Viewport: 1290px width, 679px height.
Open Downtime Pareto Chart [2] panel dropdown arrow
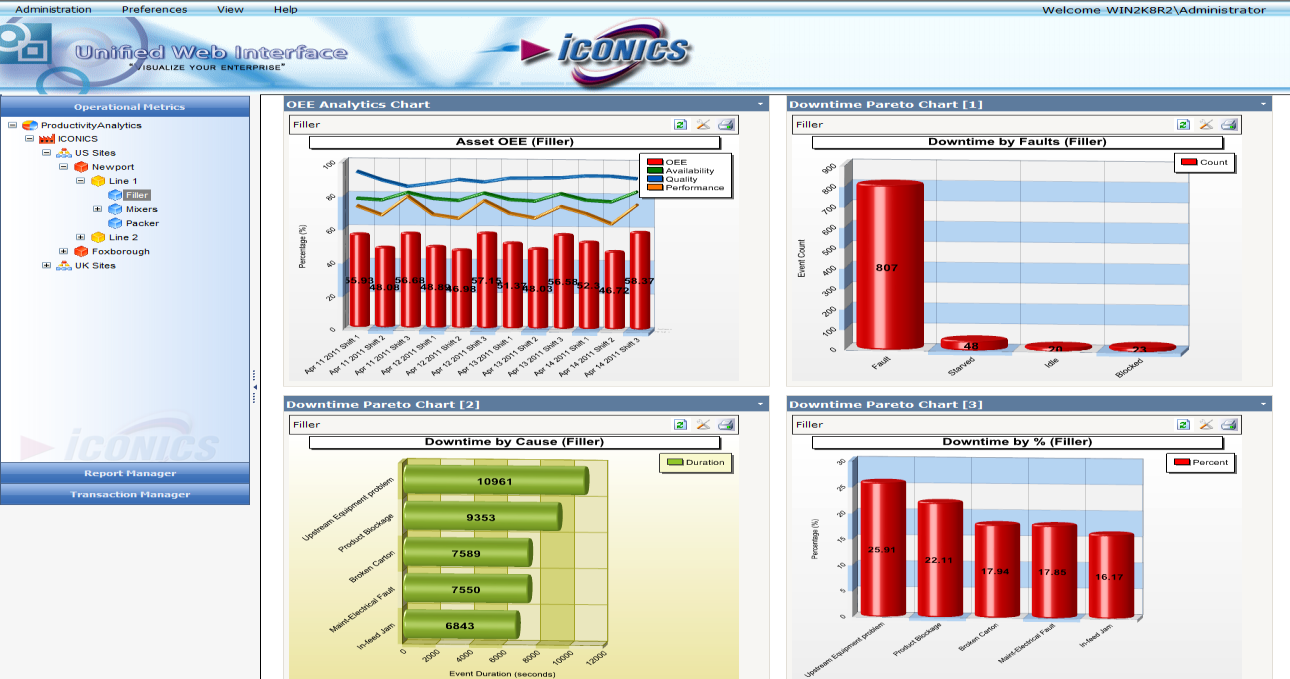pyautogui.click(x=761, y=404)
